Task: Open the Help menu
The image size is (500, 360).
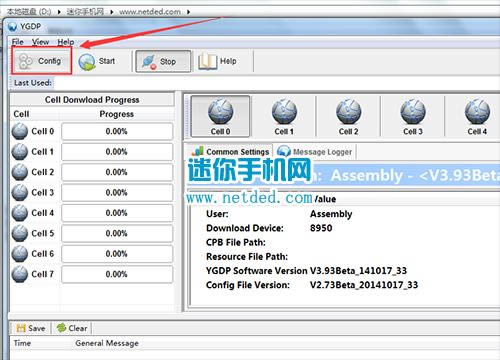Action: [66, 42]
